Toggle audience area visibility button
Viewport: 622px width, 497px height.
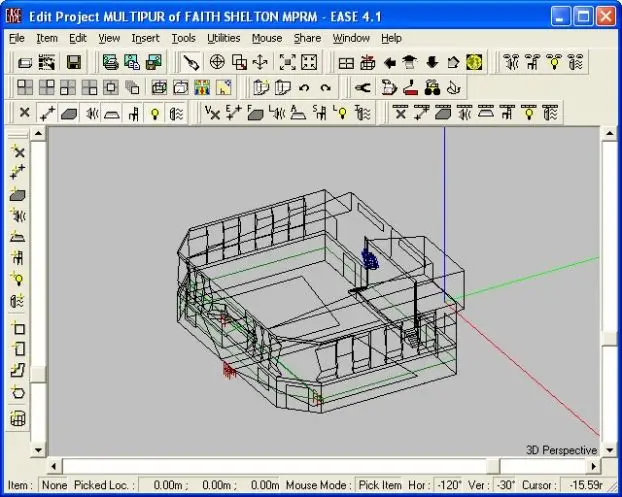tap(112, 113)
